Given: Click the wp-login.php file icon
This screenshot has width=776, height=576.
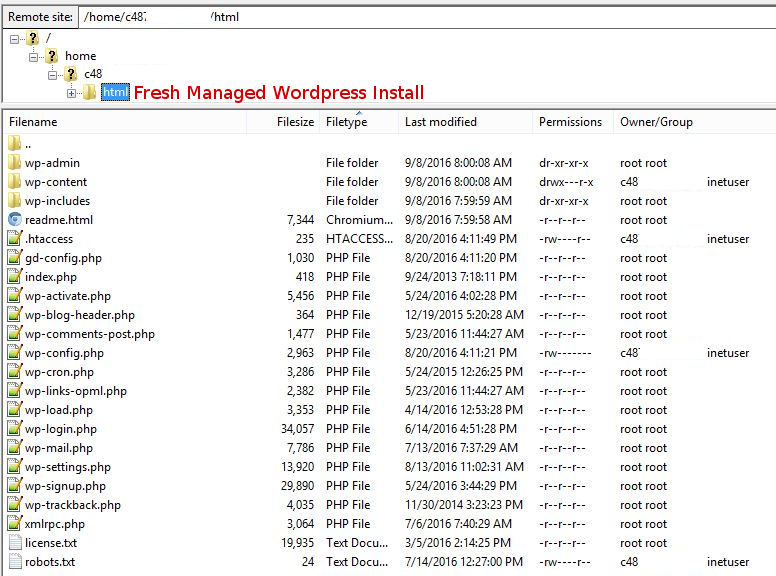Looking at the screenshot, I should pos(15,429).
